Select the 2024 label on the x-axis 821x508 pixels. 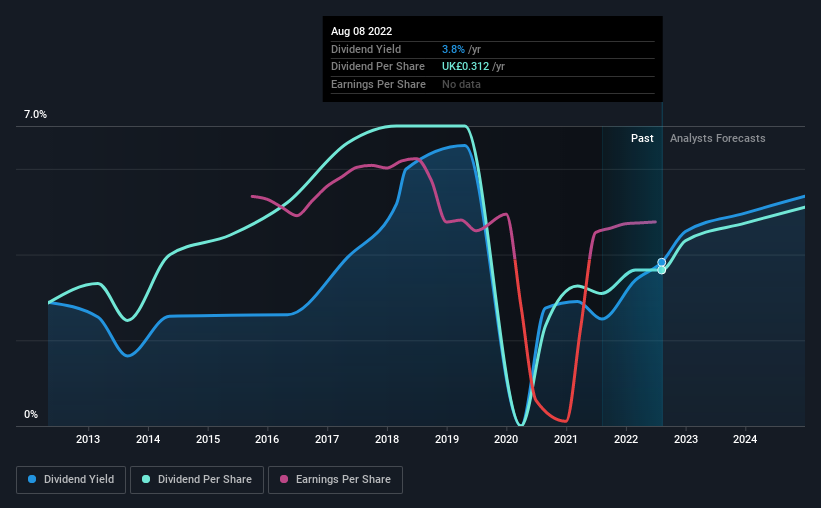tap(745, 439)
